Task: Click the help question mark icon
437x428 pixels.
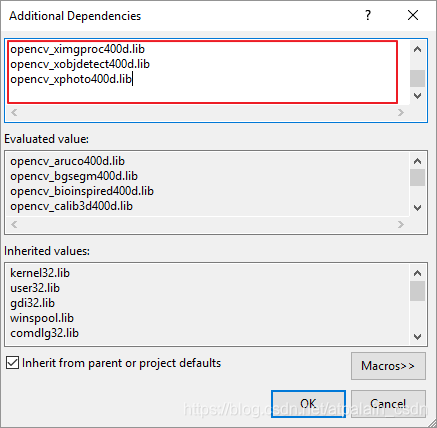Action: click(x=368, y=15)
